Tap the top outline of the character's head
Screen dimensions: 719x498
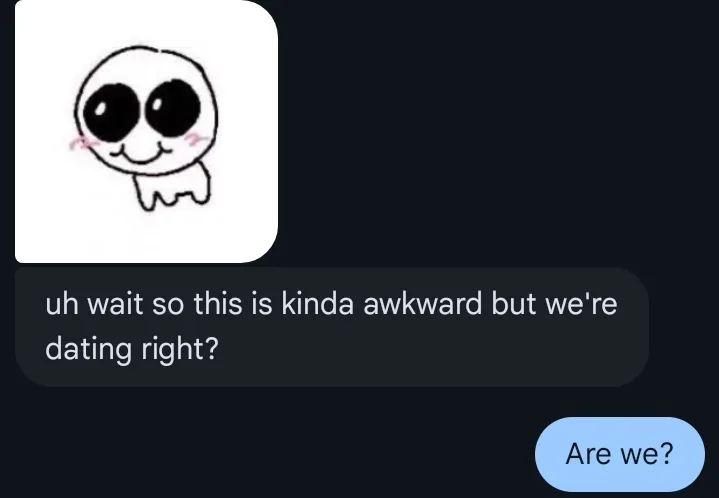click(x=142, y=49)
